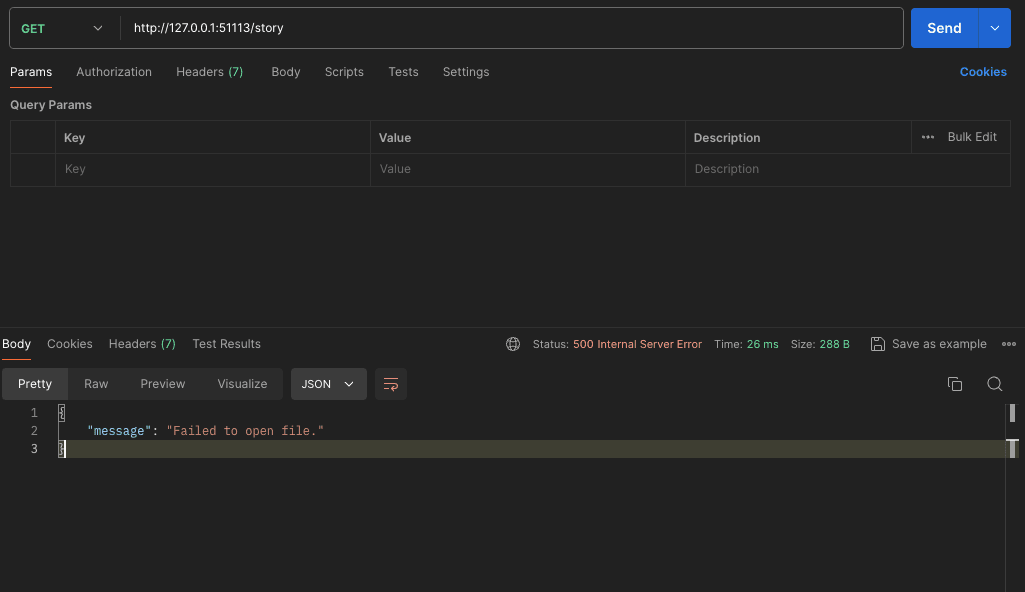The image size is (1025, 592).
Task: Go to the Settings tab
Action: 465,72
